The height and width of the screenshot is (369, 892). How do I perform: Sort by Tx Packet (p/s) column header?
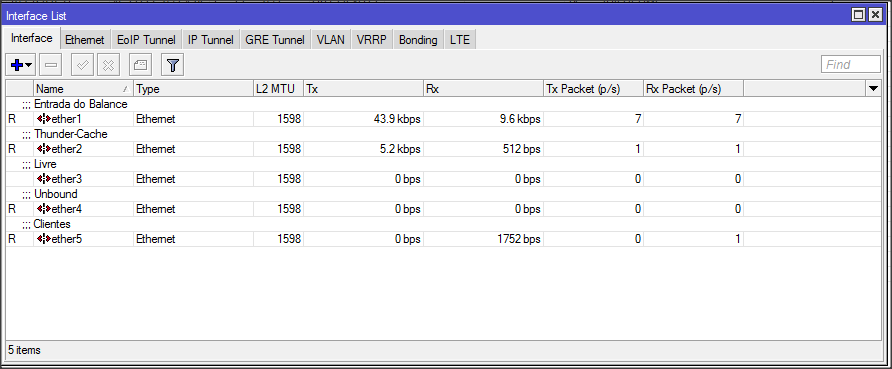point(593,89)
